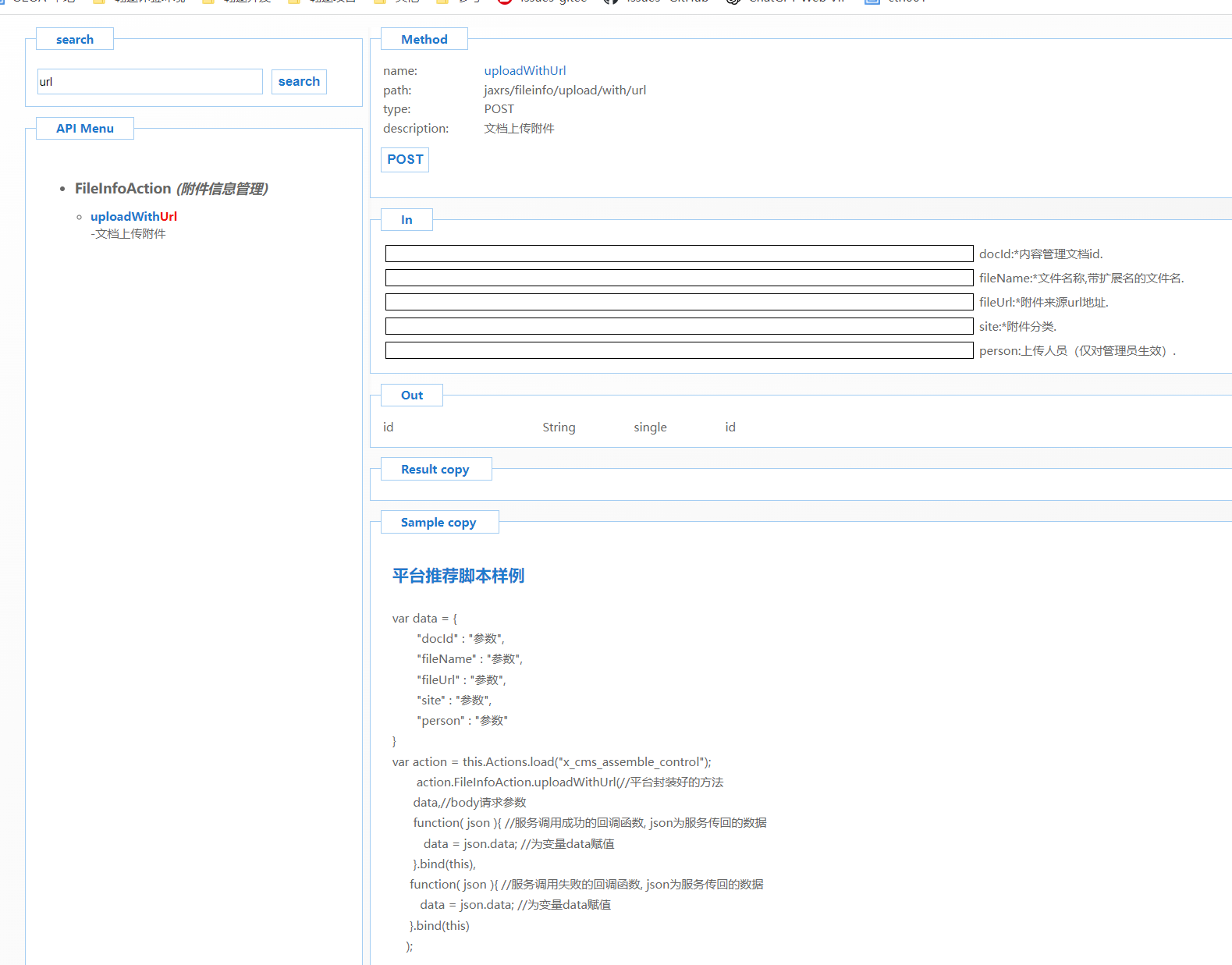
Task: Click the String type in the Out section
Action: [559, 428]
